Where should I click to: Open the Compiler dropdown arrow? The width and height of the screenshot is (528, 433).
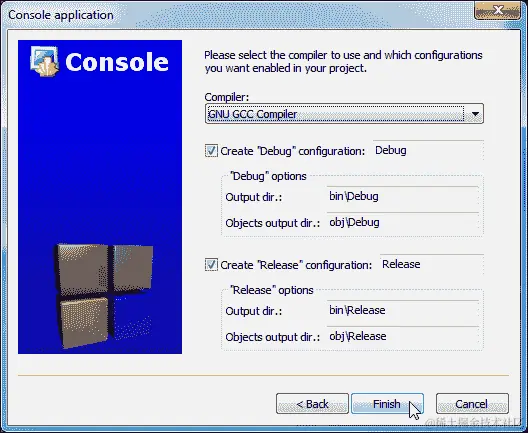tap(475, 114)
